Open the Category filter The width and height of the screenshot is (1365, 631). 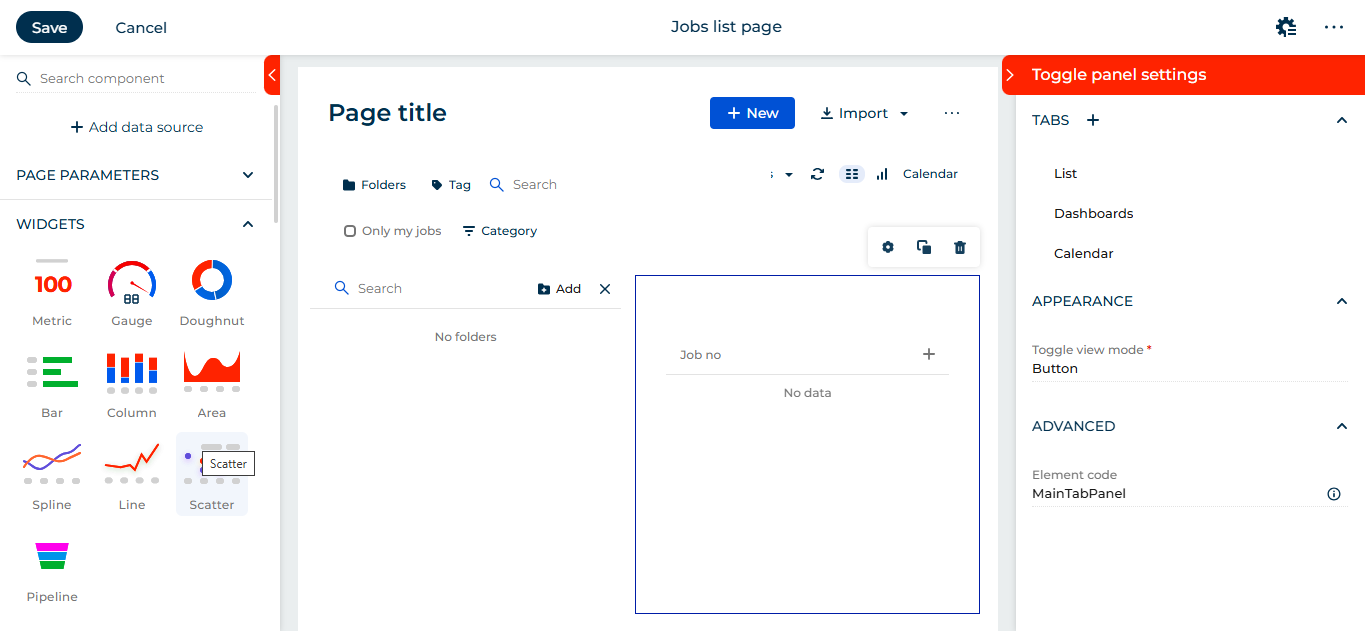[x=499, y=230]
